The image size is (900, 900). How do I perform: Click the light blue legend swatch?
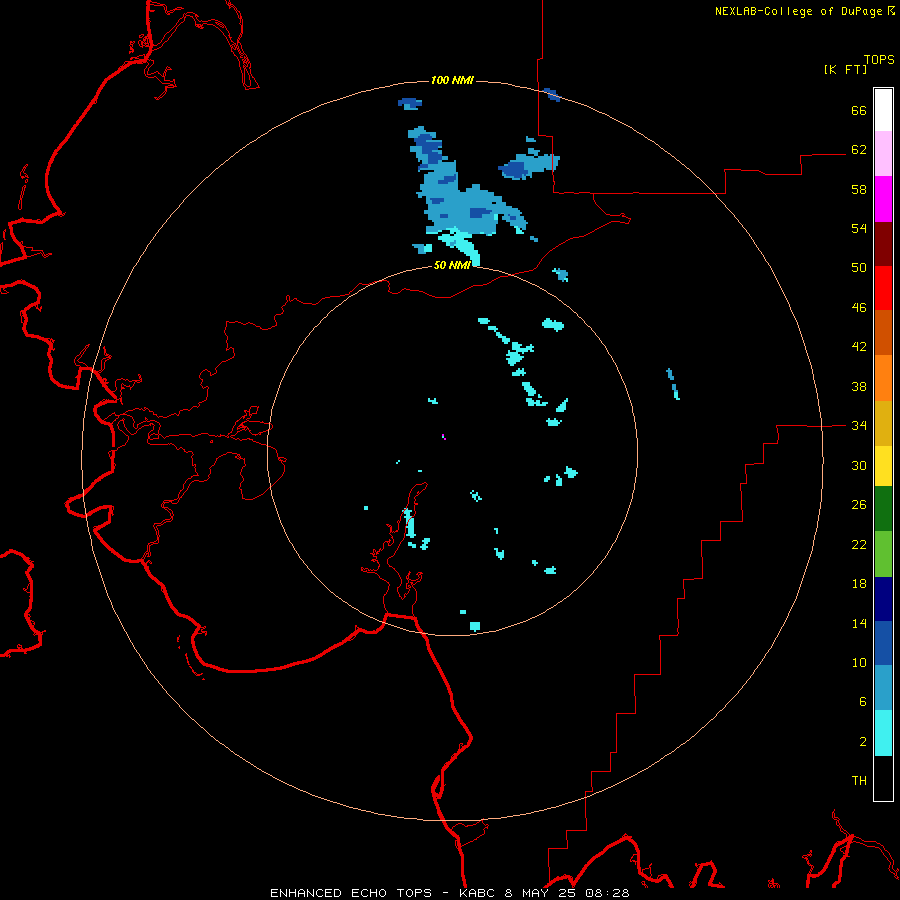tap(883, 688)
